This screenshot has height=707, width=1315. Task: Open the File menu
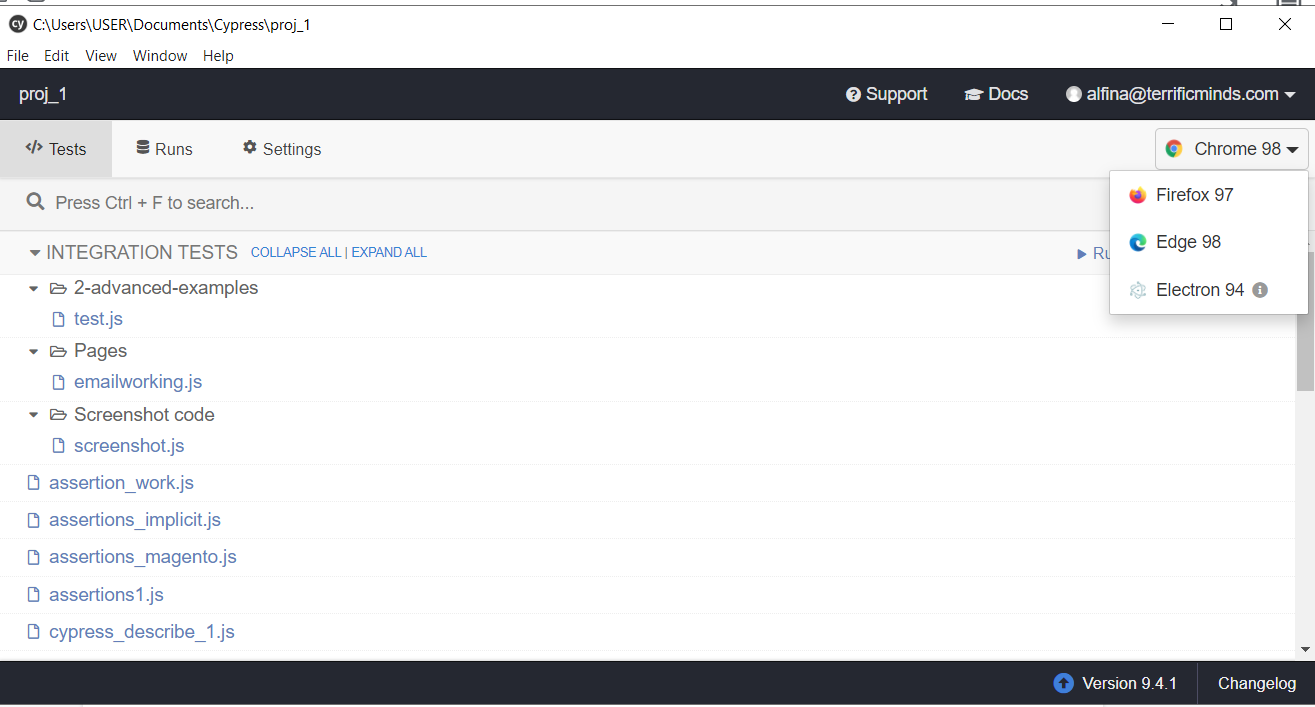tap(17, 55)
